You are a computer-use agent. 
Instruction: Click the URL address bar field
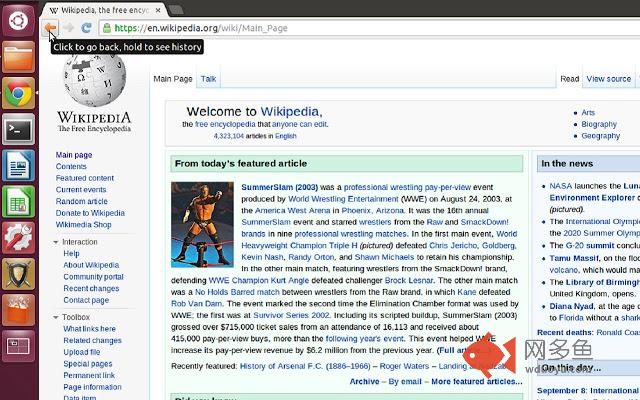point(369,28)
